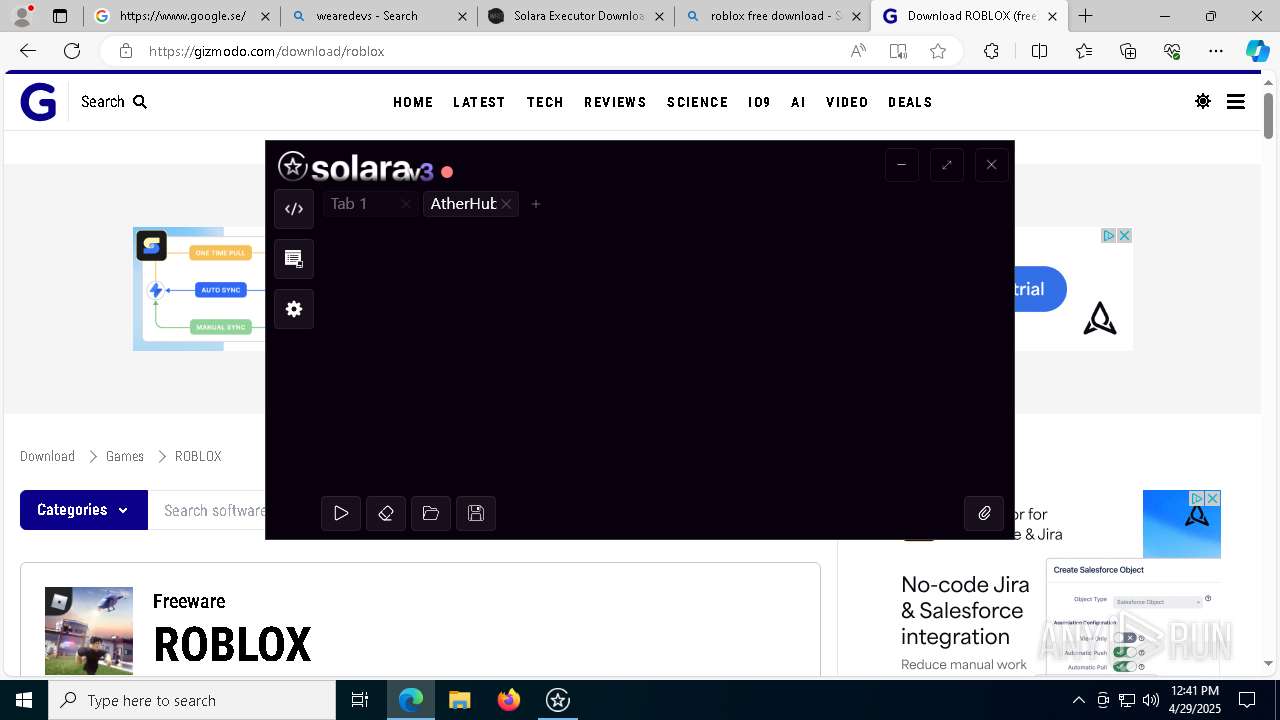Open Solara script hub list icon

click(x=294, y=259)
